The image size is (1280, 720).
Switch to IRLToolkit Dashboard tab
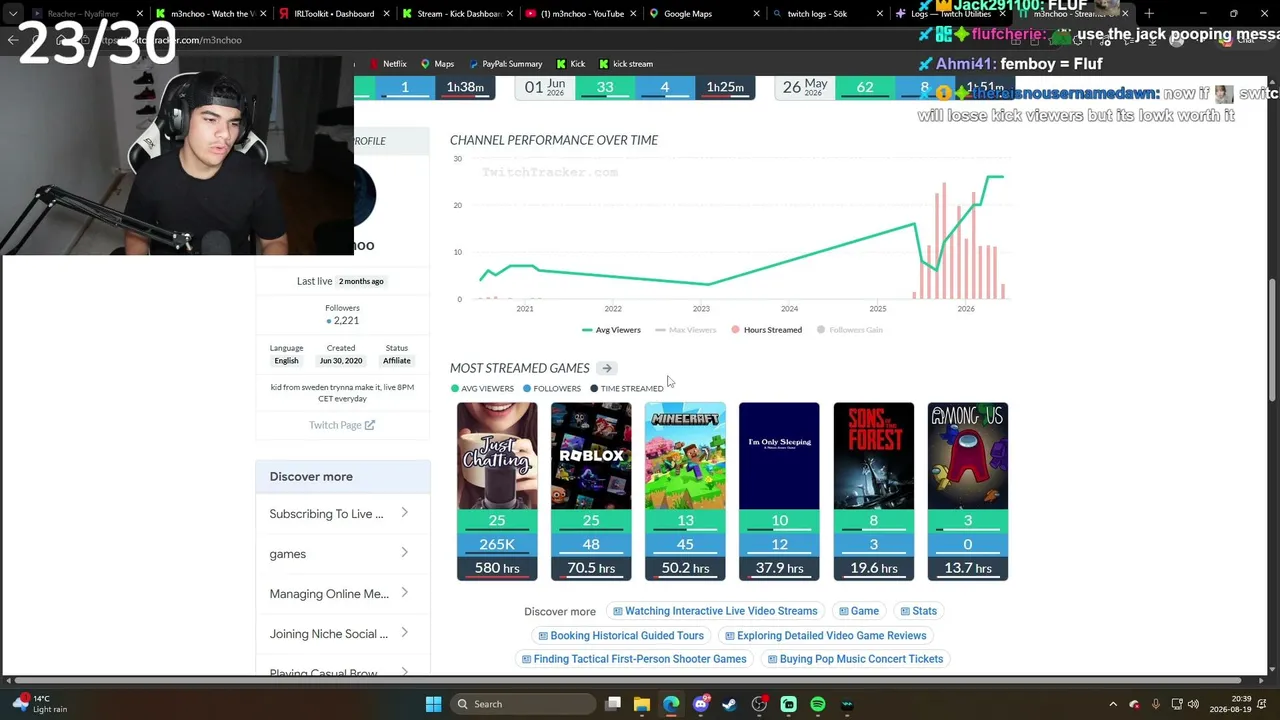pos(332,14)
